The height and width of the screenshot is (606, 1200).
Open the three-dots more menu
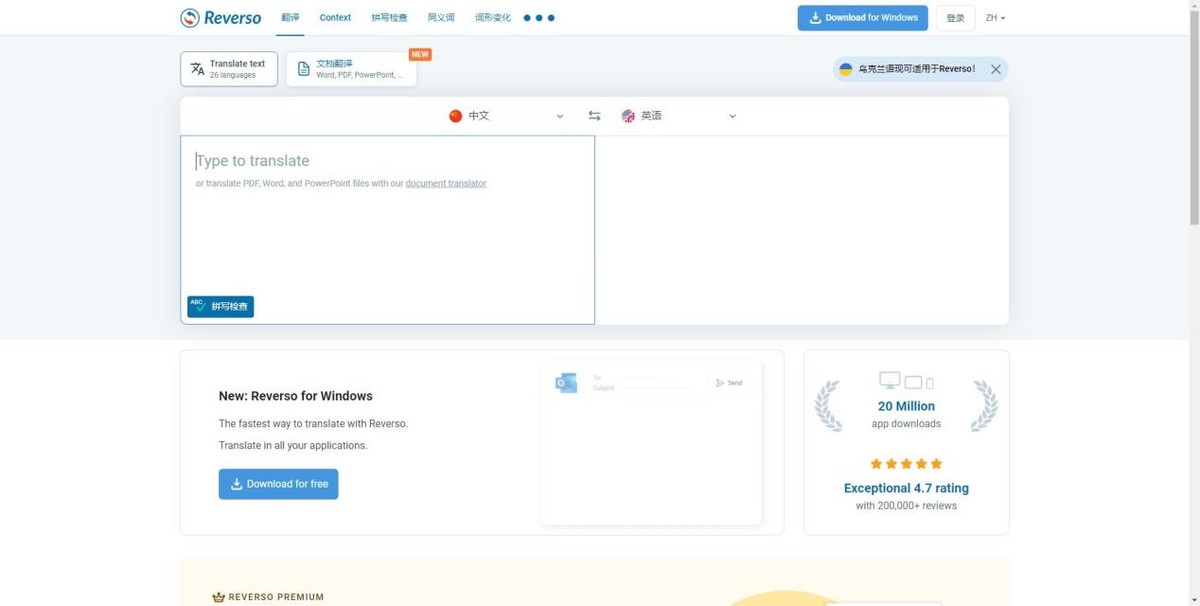[x=539, y=18]
